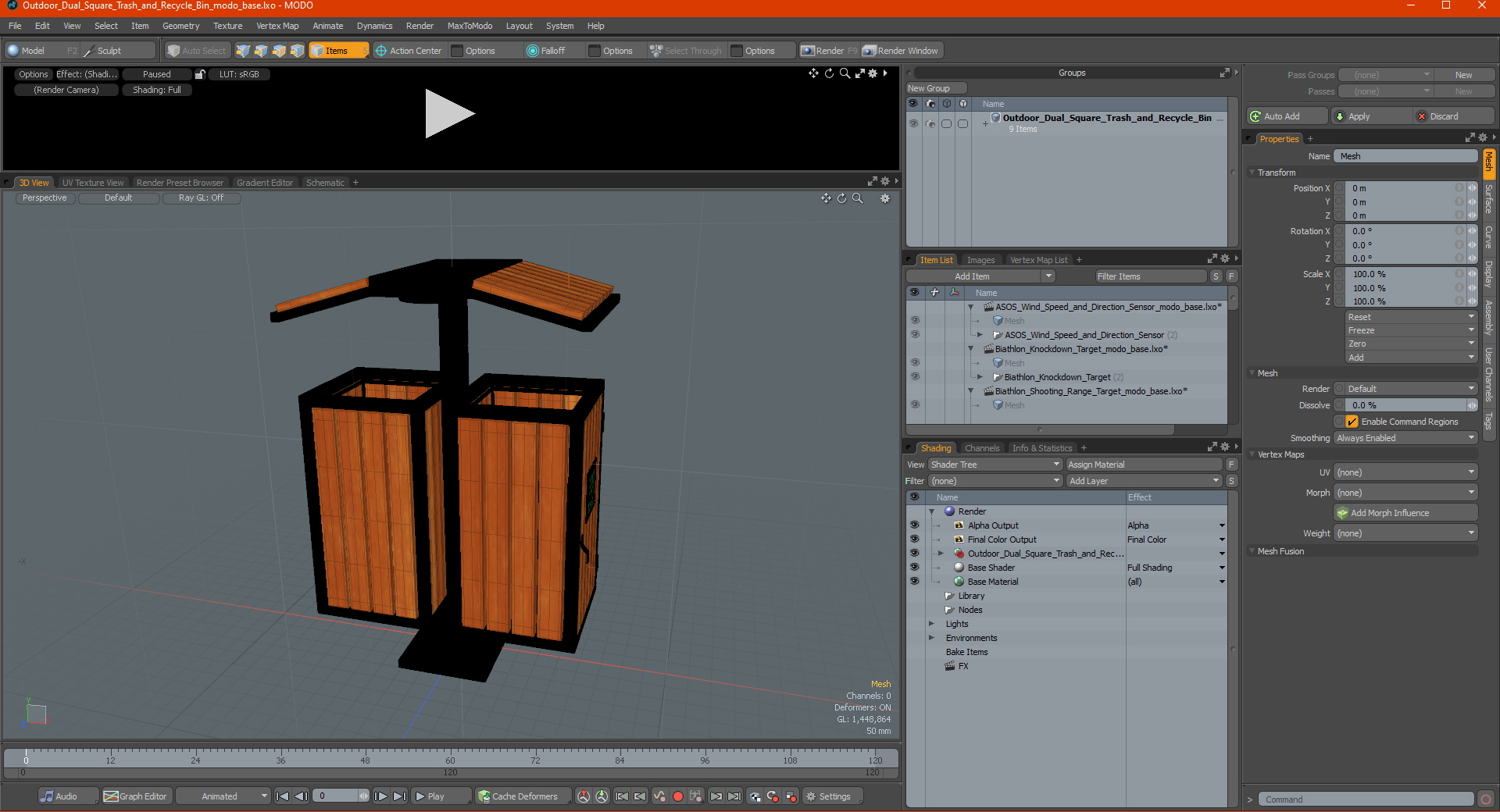The height and width of the screenshot is (812, 1500).
Task: Expand the Environments tree node
Action: (x=931, y=638)
